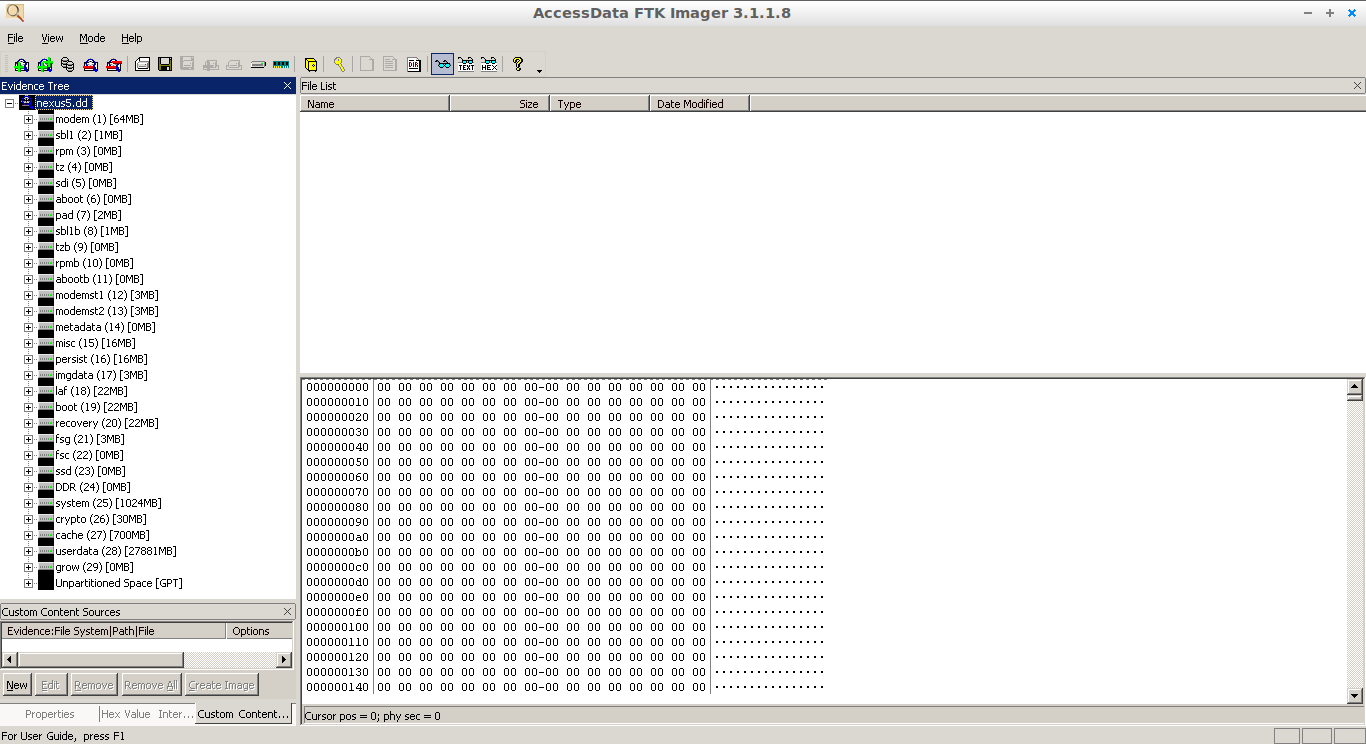
Task: Sort file list by Type column
Action: coord(599,104)
